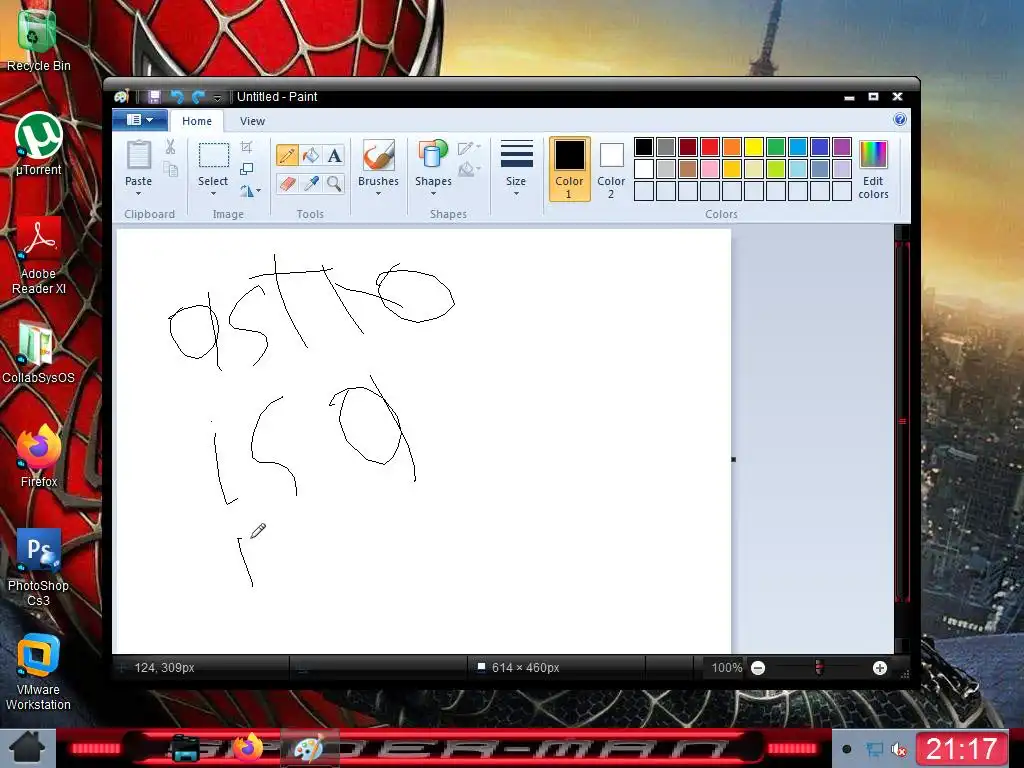Open the µTorrent desktop icon
This screenshot has height=768, width=1024.
pyautogui.click(x=38, y=144)
